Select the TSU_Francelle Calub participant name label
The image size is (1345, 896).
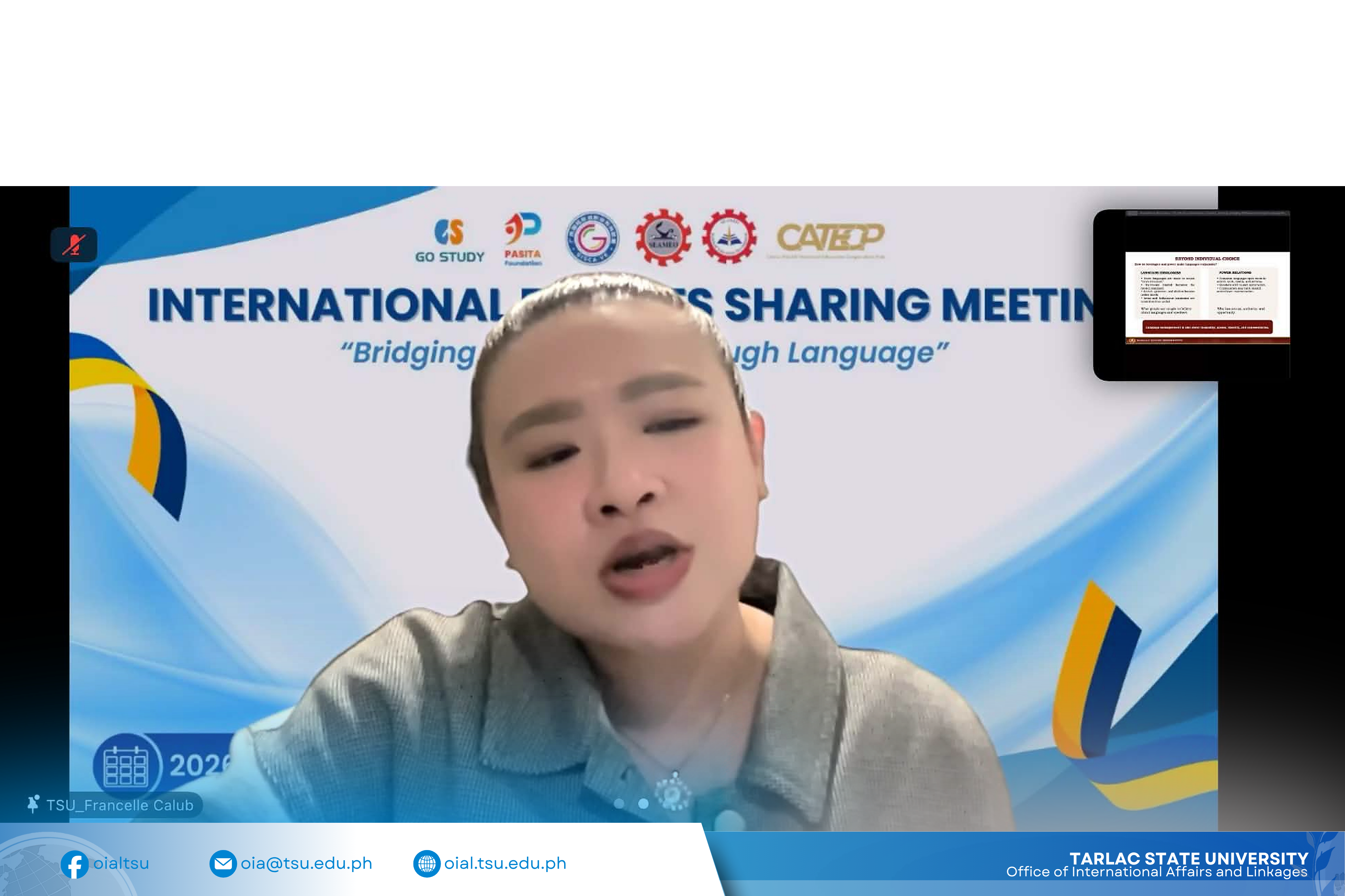pyautogui.click(x=120, y=805)
